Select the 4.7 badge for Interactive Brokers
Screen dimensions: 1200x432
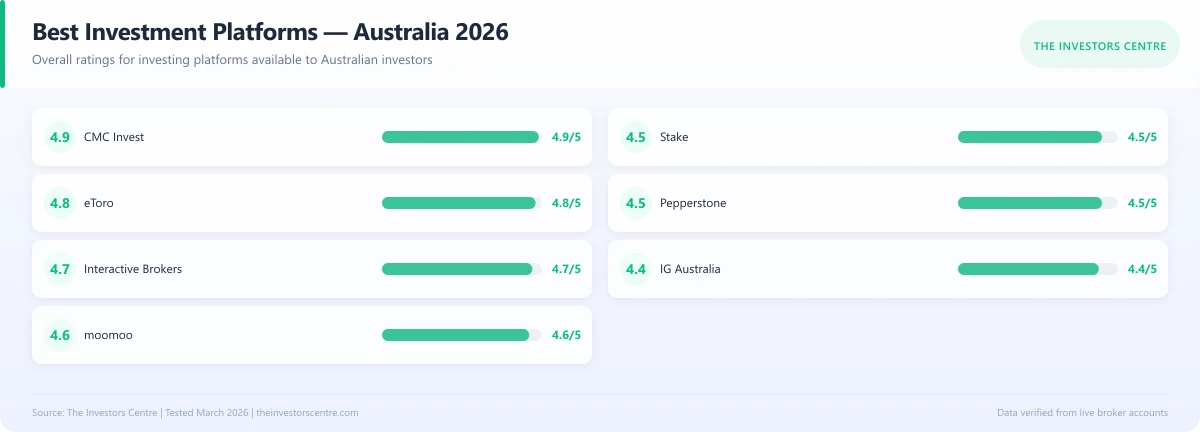tap(60, 269)
